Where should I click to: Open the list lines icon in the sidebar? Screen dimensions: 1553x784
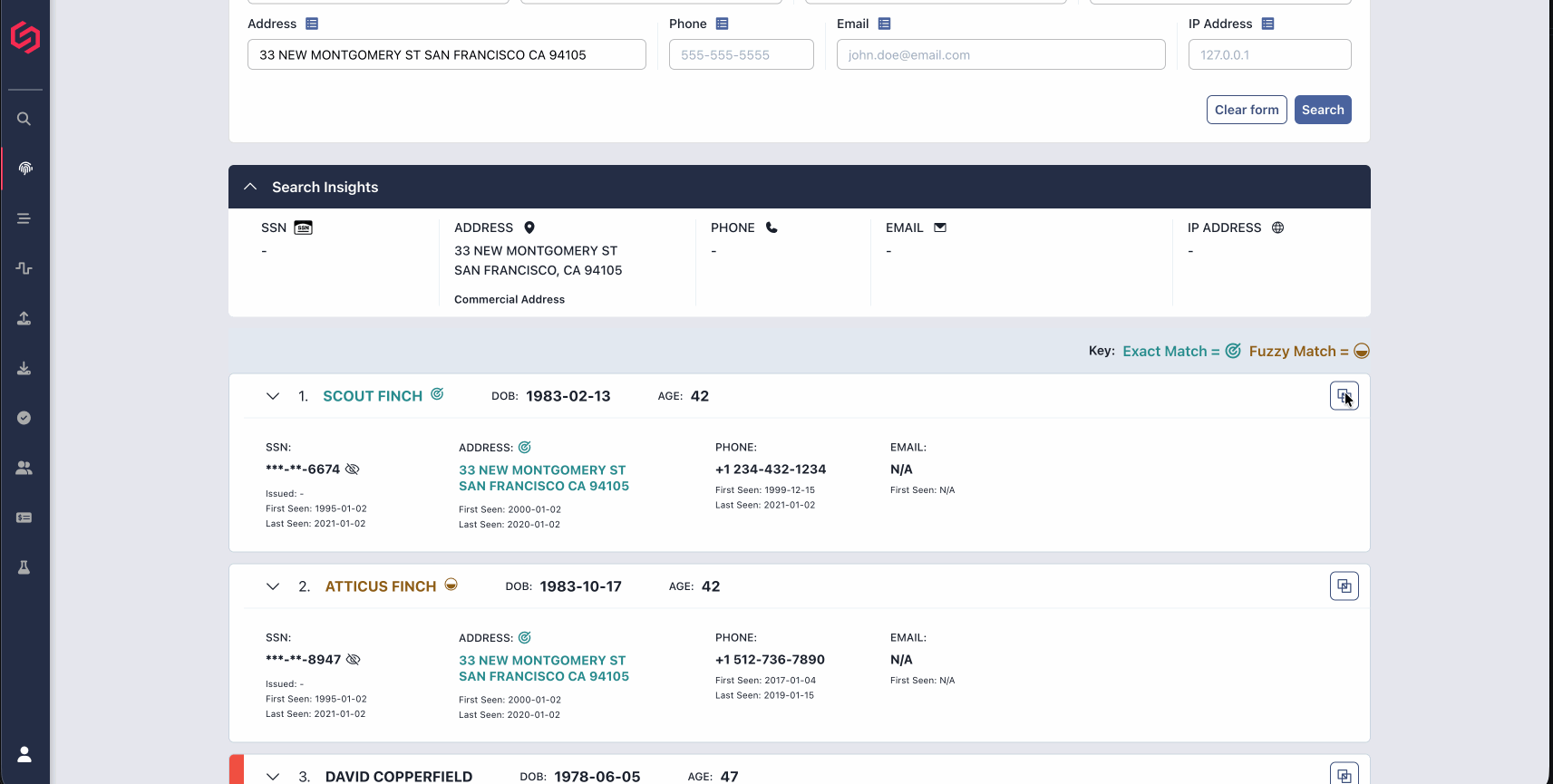point(24,218)
